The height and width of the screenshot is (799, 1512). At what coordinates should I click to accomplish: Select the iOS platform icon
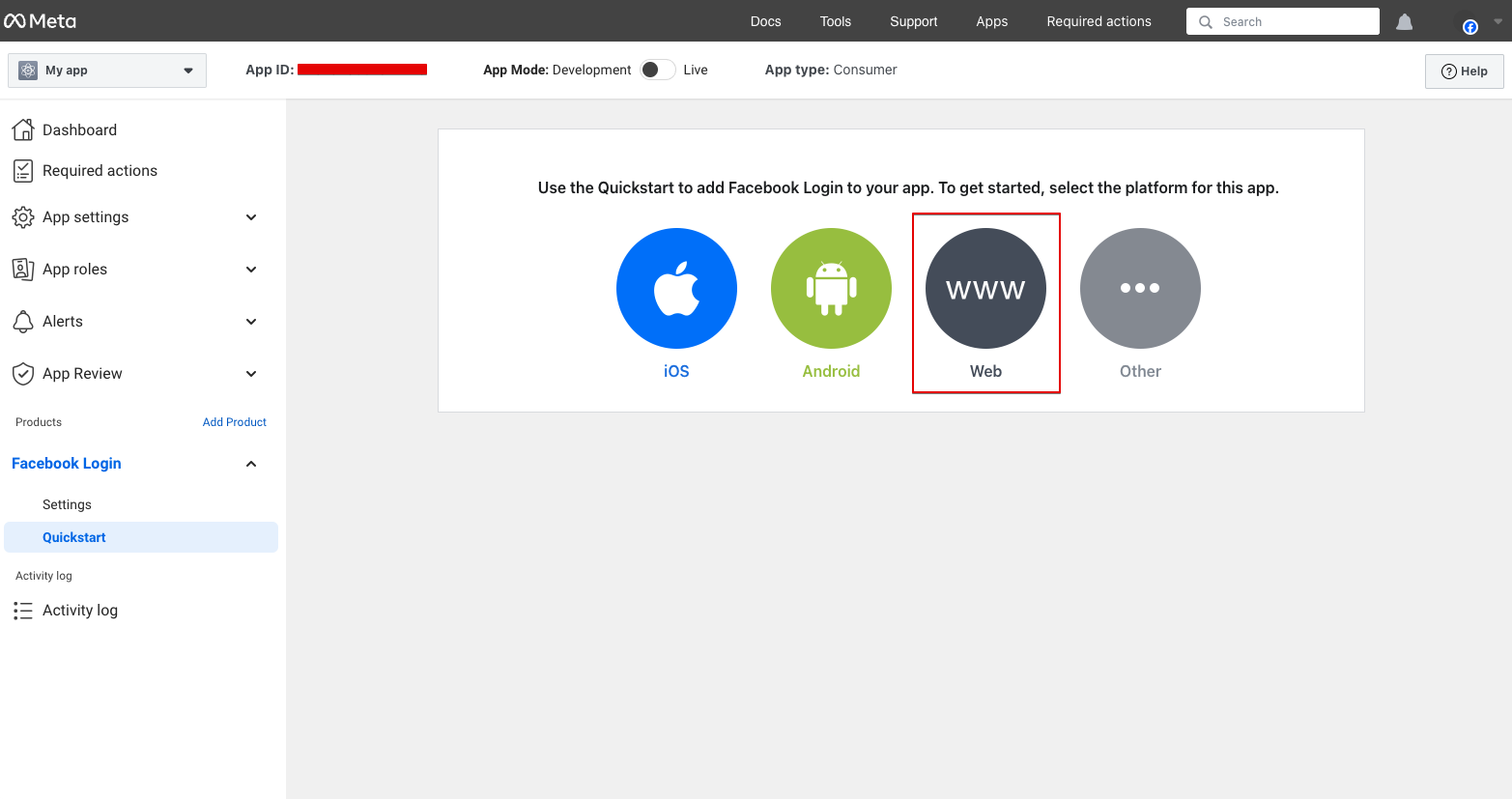[676, 288]
